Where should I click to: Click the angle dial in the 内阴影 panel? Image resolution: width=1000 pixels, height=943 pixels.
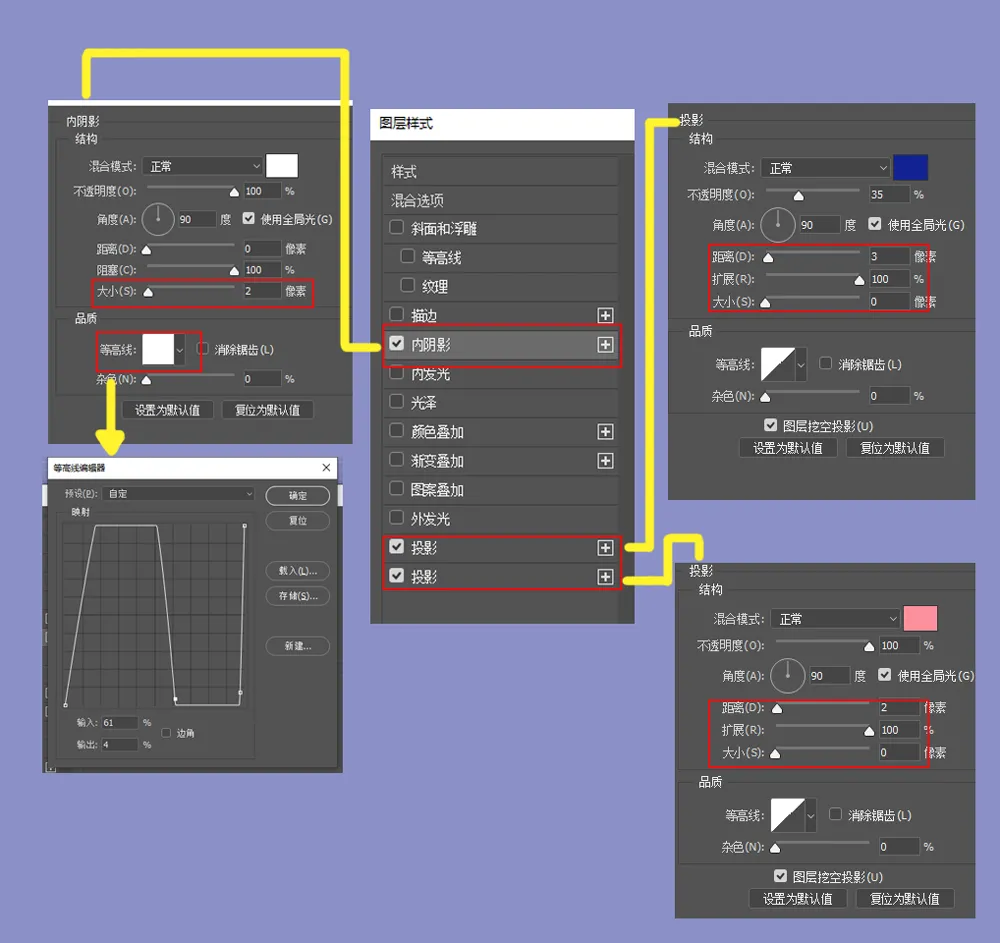(158, 218)
